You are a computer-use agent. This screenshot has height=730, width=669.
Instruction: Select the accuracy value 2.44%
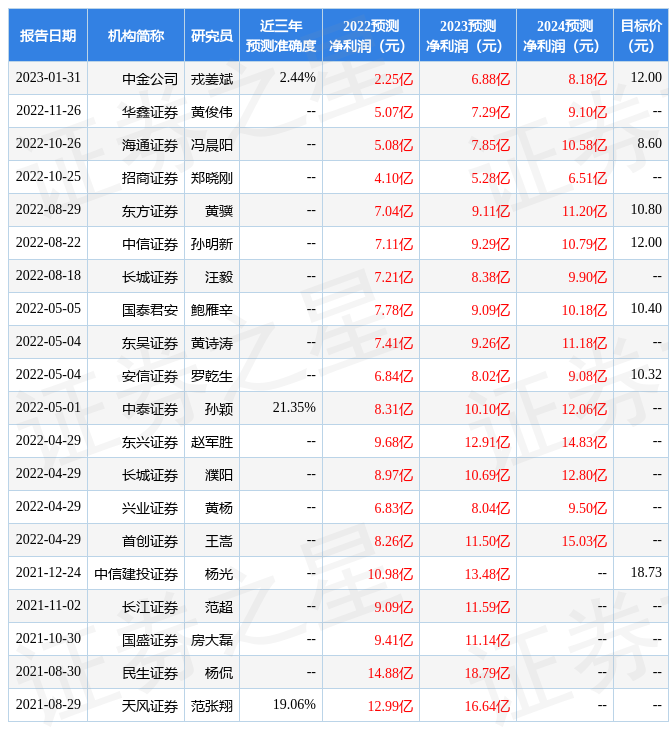tap(297, 77)
